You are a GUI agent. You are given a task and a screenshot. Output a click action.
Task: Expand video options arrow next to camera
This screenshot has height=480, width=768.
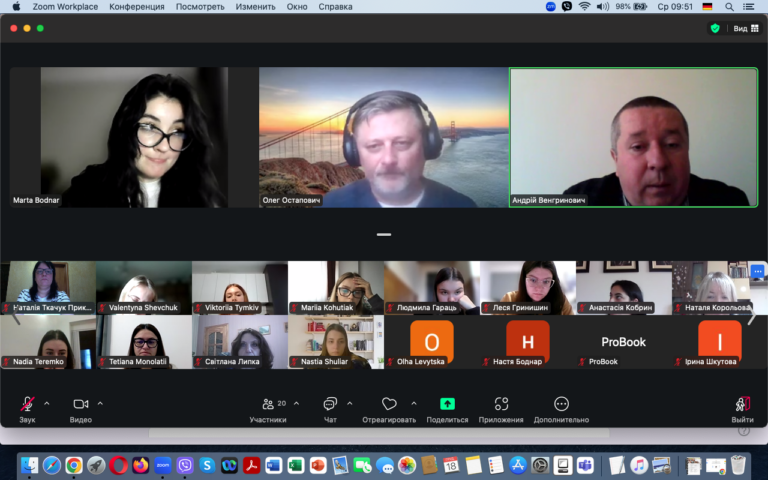point(100,404)
